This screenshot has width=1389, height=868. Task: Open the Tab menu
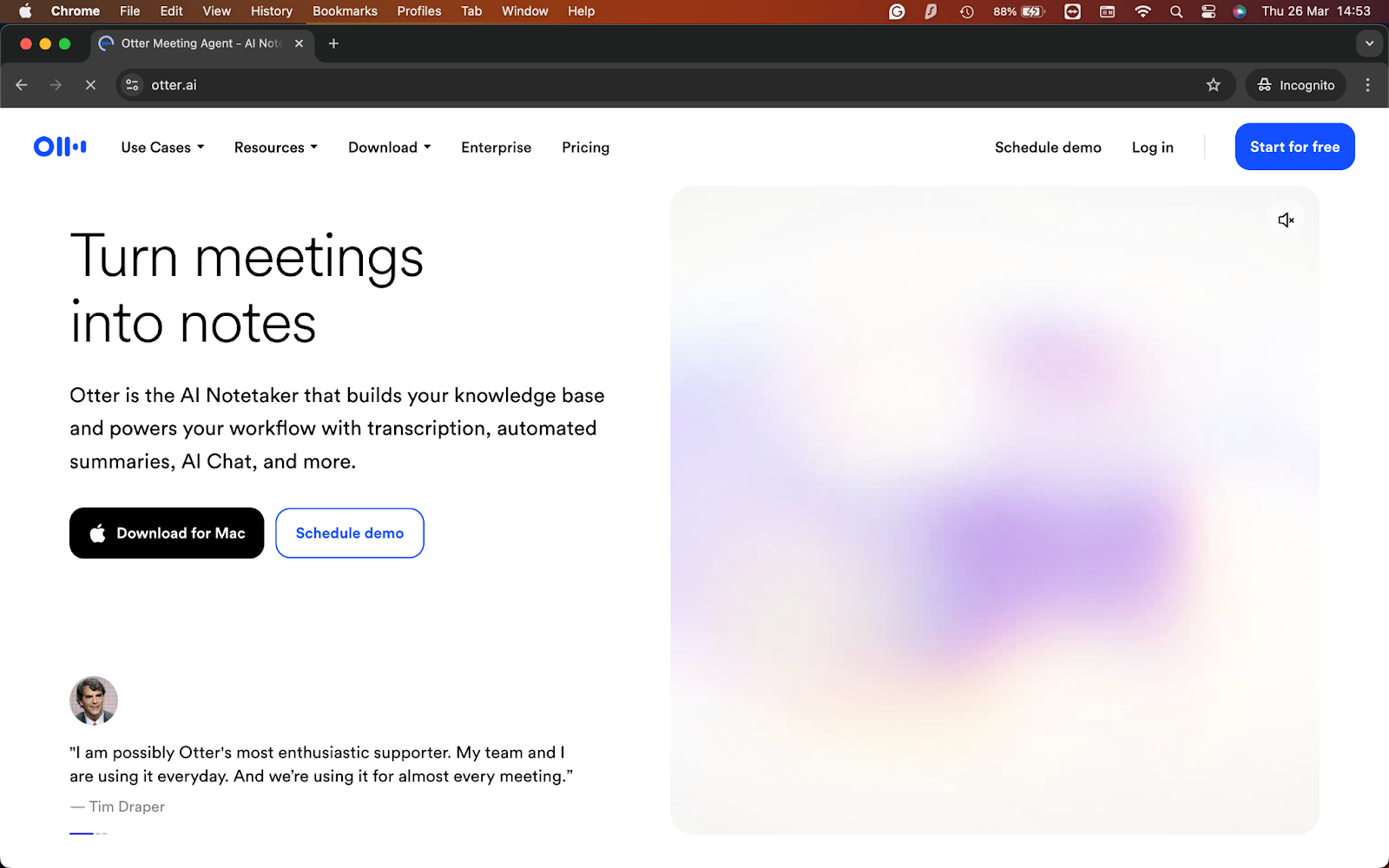tap(471, 11)
